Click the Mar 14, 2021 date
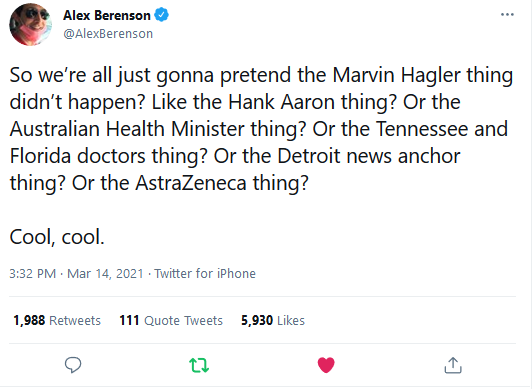The image size is (532, 389). [105, 273]
